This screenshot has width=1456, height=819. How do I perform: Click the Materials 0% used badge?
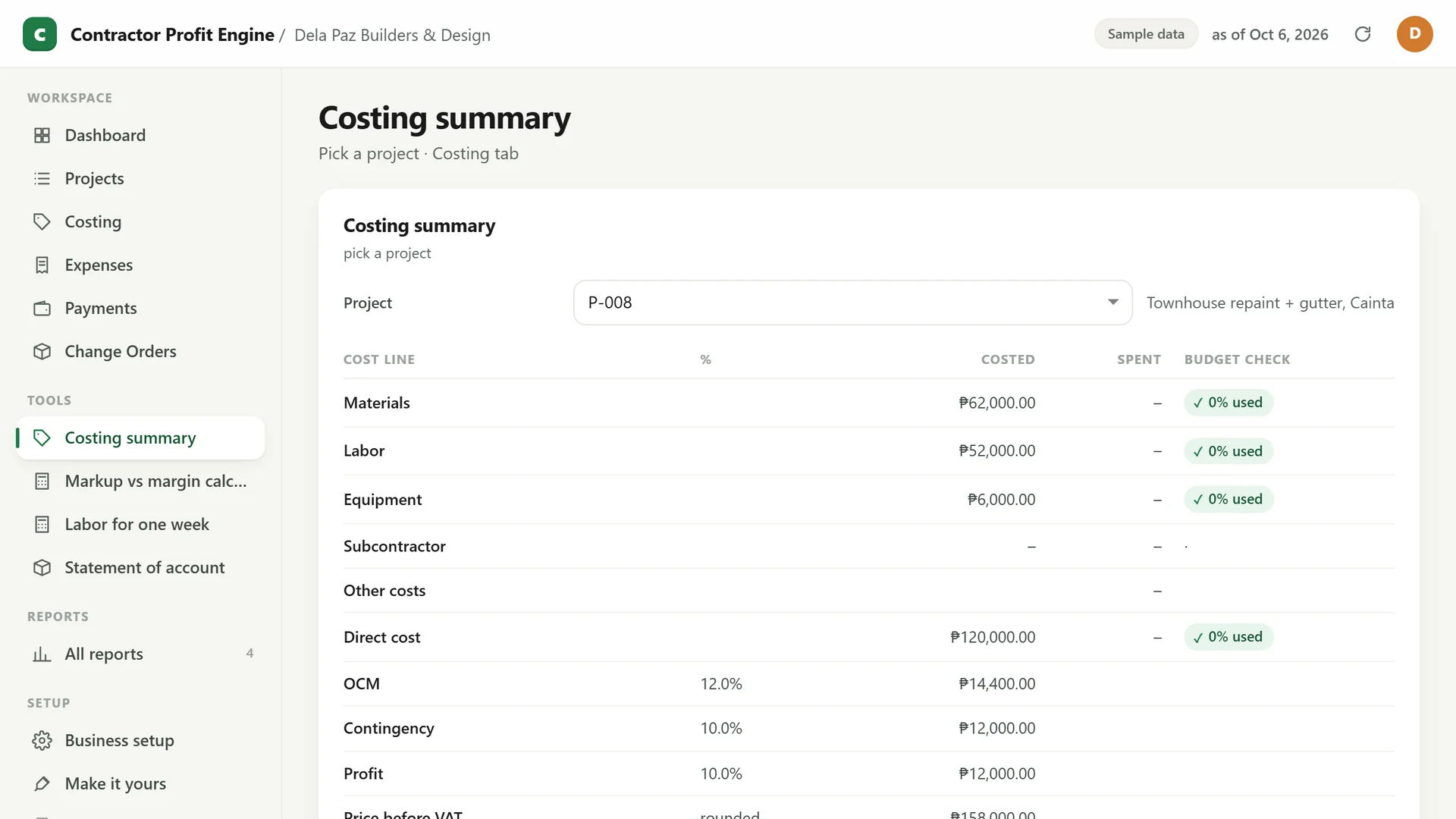point(1228,403)
